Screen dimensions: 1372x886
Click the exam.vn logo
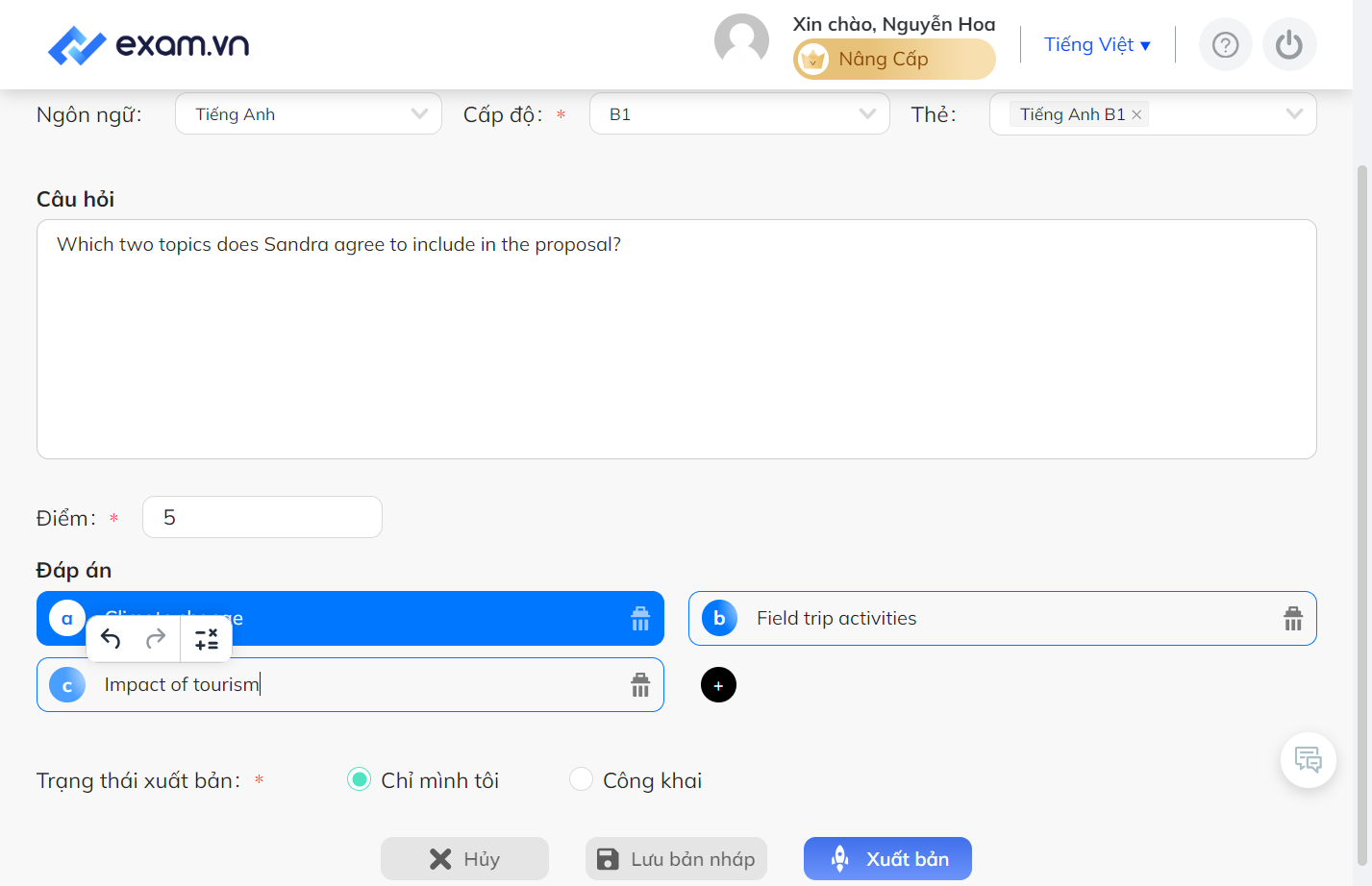149,44
